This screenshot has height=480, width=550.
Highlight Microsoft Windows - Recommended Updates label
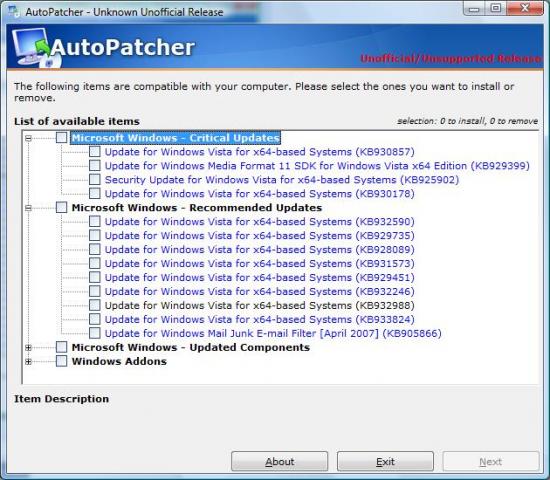197,208
